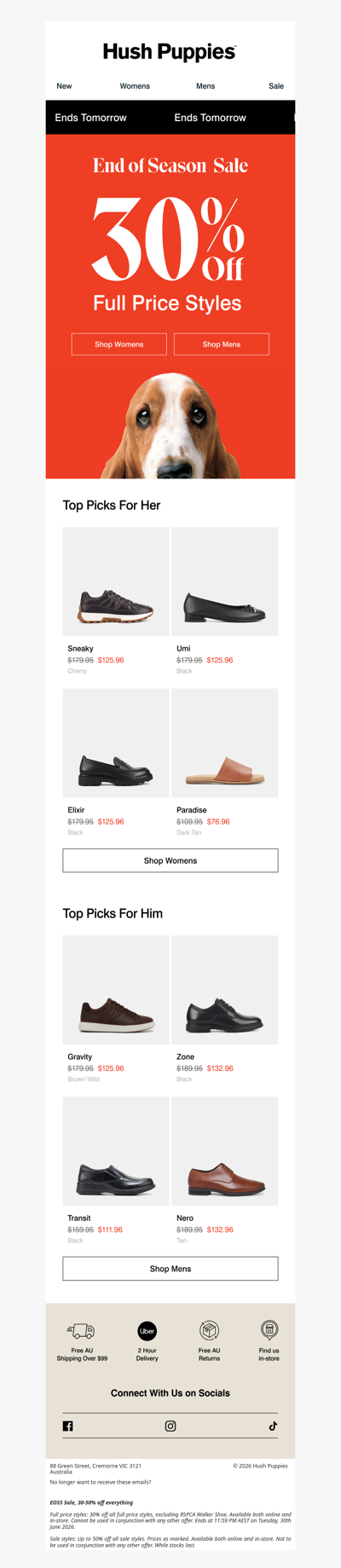This screenshot has width=341, height=1568.
Task: Open the Womens navigation item
Action: (135, 86)
